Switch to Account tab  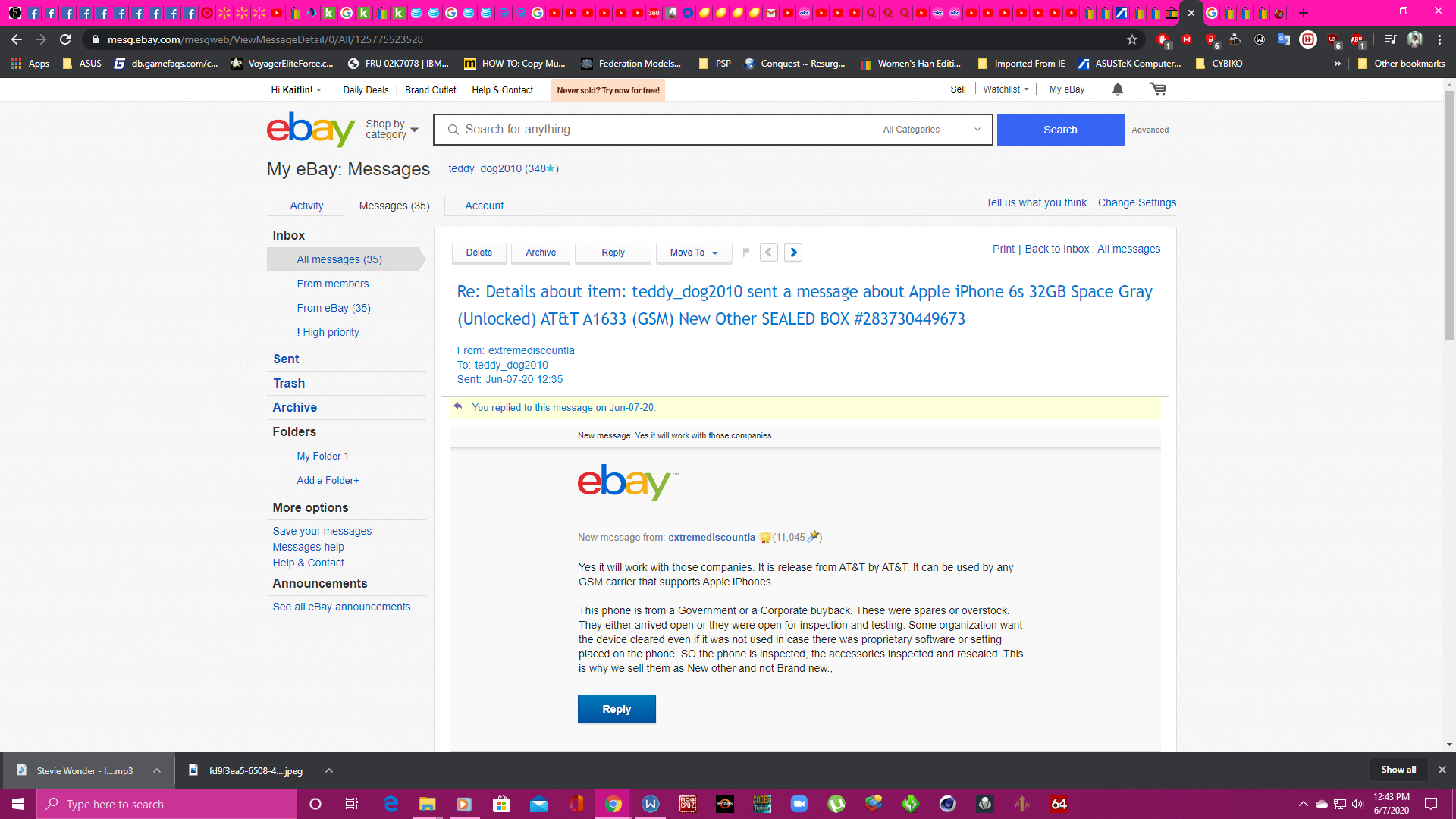(x=485, y=206)
